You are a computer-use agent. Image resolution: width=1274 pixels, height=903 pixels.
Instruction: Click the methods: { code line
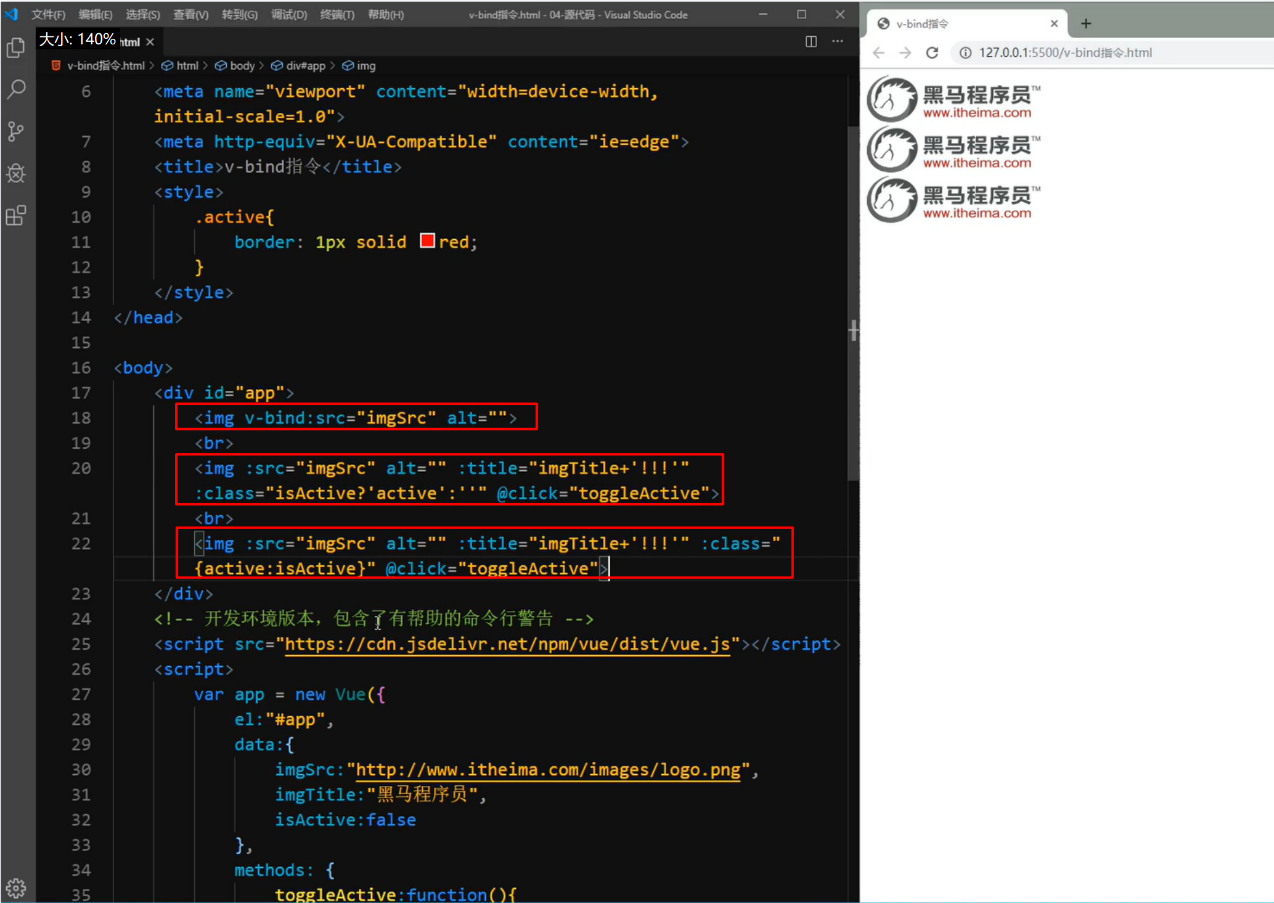tap(284, 870)
